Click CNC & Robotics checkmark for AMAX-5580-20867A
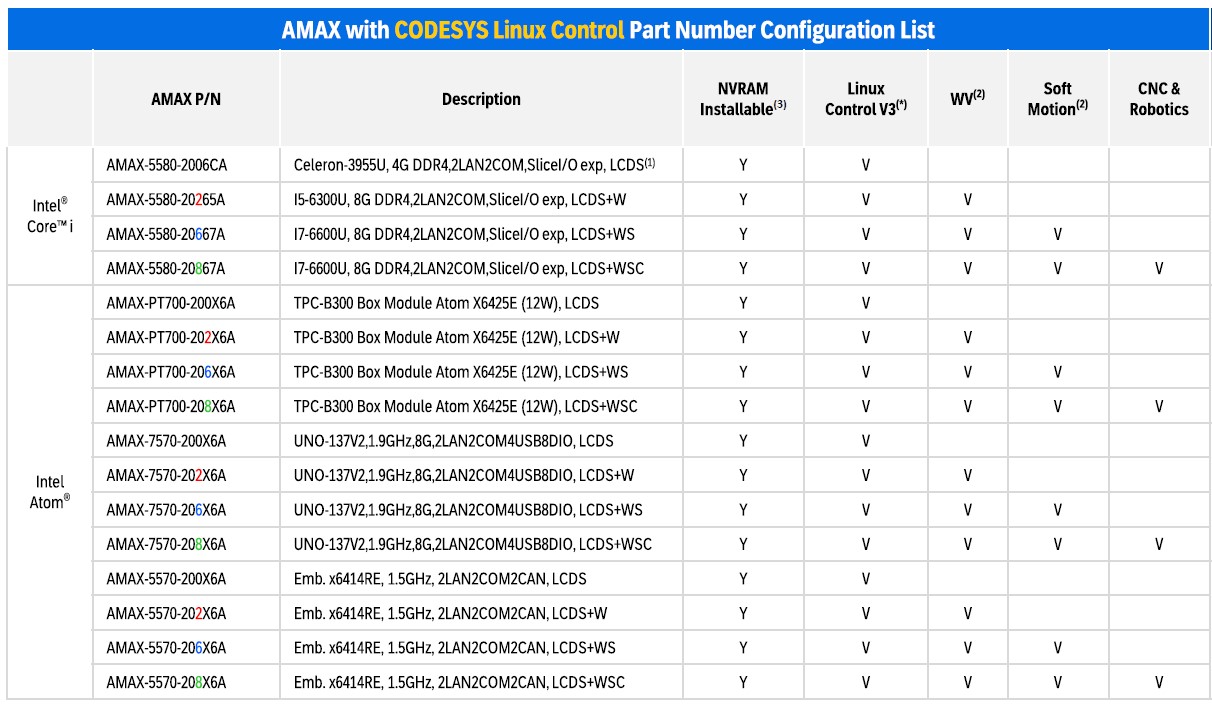The width and height of the screenshot is (1212, 705). click(x=1159, y=269)
